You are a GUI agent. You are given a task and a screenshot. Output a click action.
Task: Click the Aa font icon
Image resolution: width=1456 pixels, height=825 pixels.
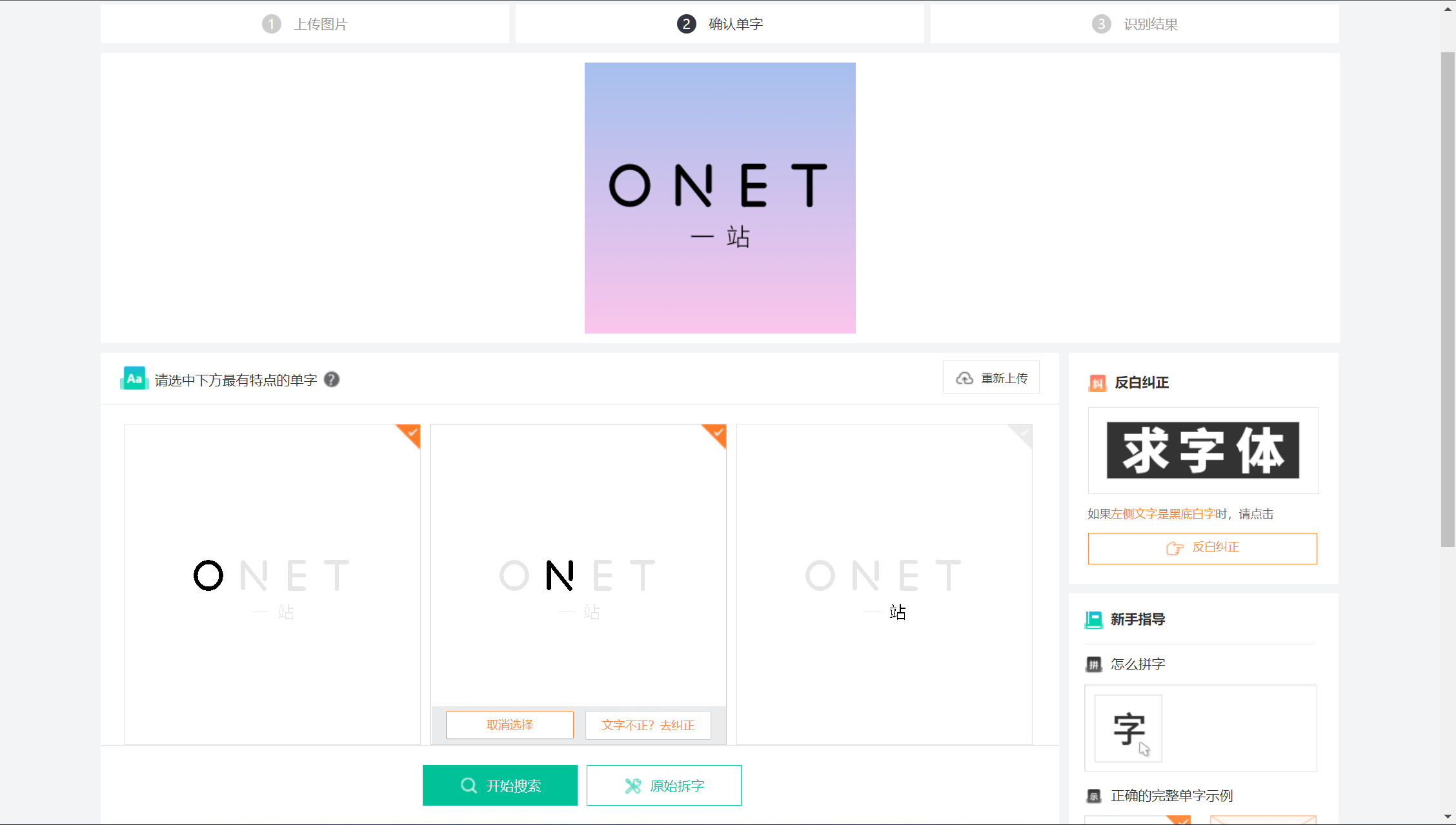pyautogui.click(x=134, y=379)
